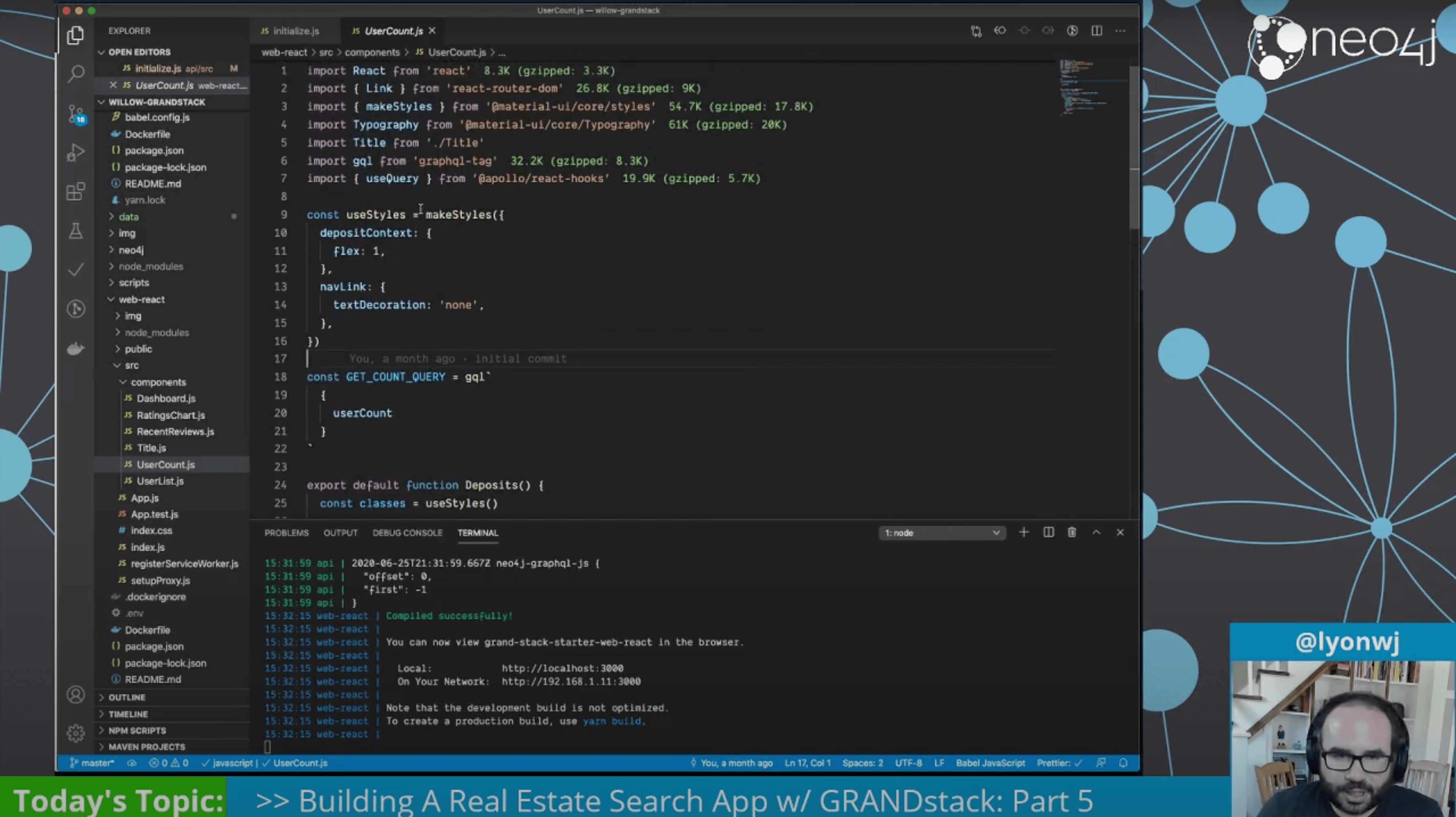Click Spaces: 2 indentation setting
This screenshot has height=817, width=1456.
862,763
